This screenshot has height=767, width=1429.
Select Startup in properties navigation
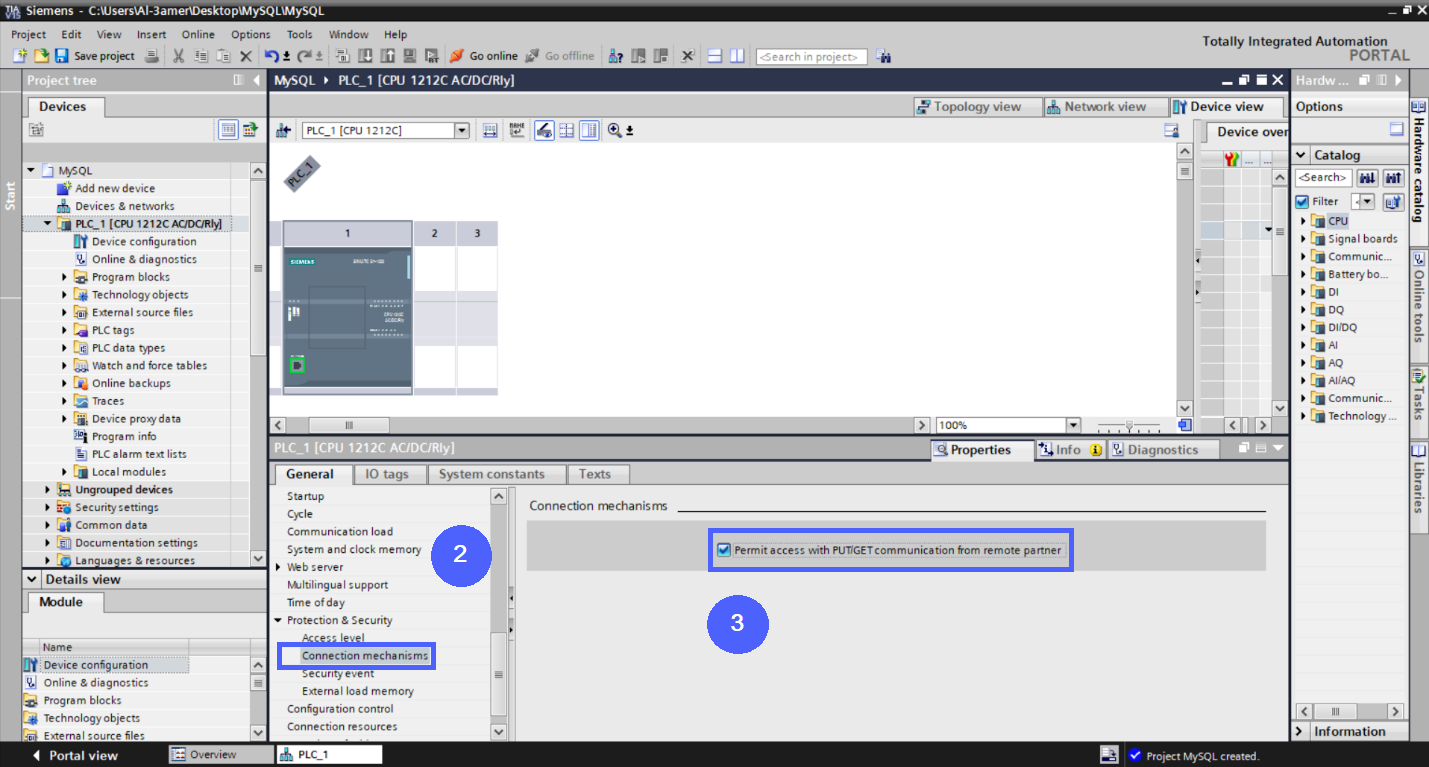pos(305,496)
